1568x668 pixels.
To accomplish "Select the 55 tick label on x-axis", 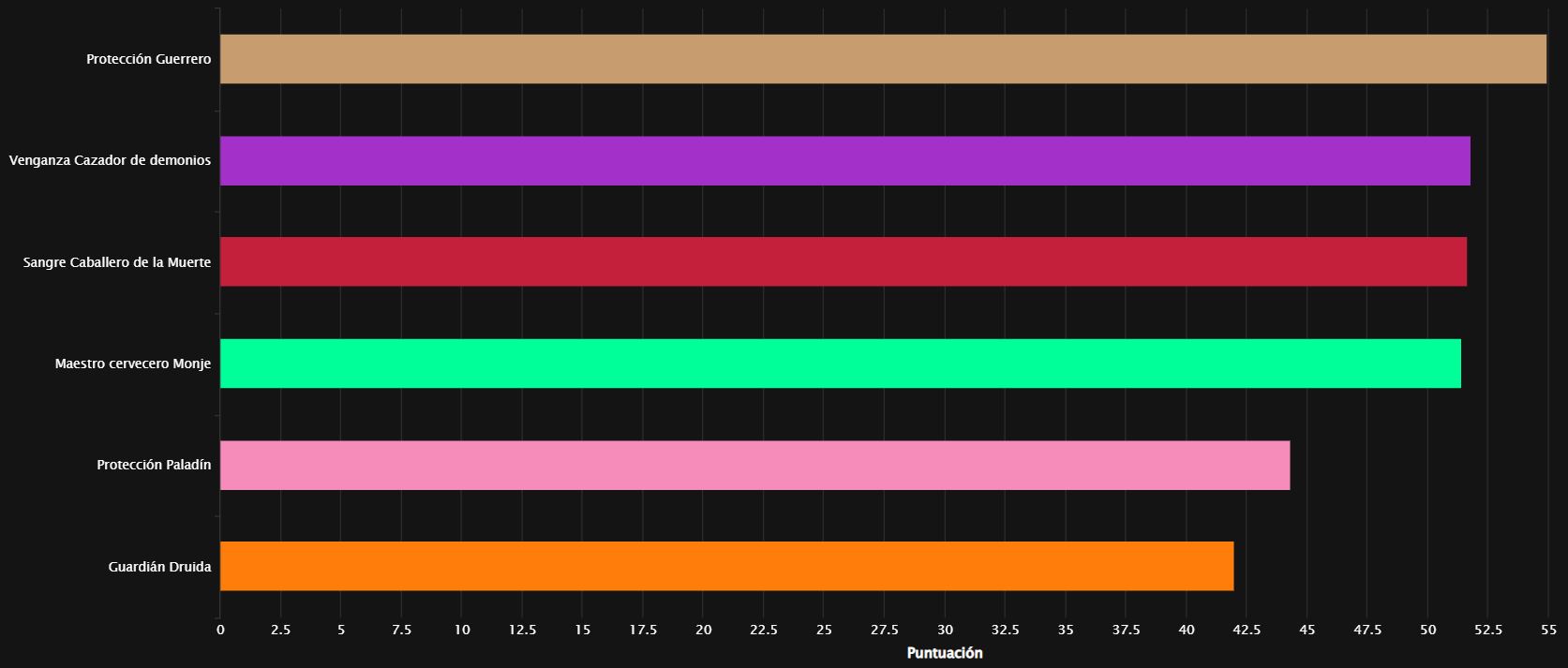I will click(x=1548, y=630).
